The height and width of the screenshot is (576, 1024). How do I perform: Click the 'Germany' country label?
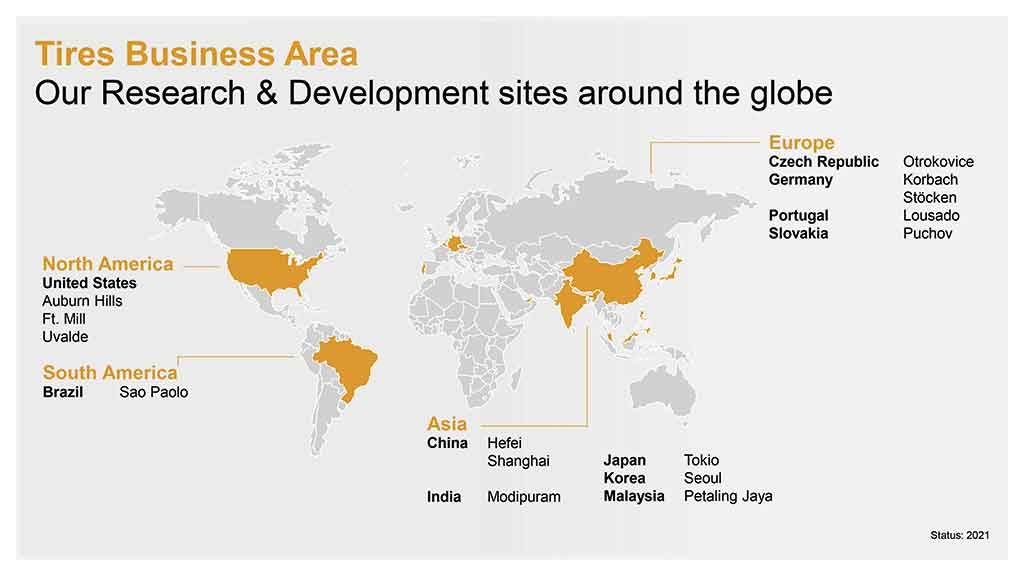(801, 180)
